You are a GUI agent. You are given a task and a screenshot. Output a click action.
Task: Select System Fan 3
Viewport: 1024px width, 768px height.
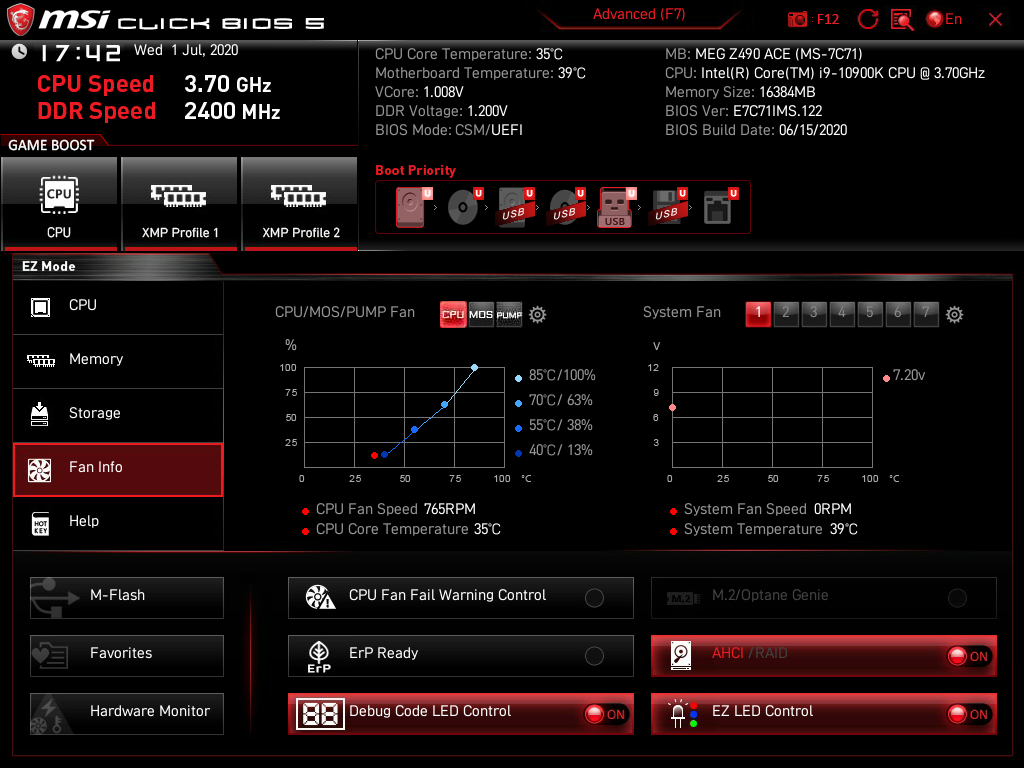(814, 313)
